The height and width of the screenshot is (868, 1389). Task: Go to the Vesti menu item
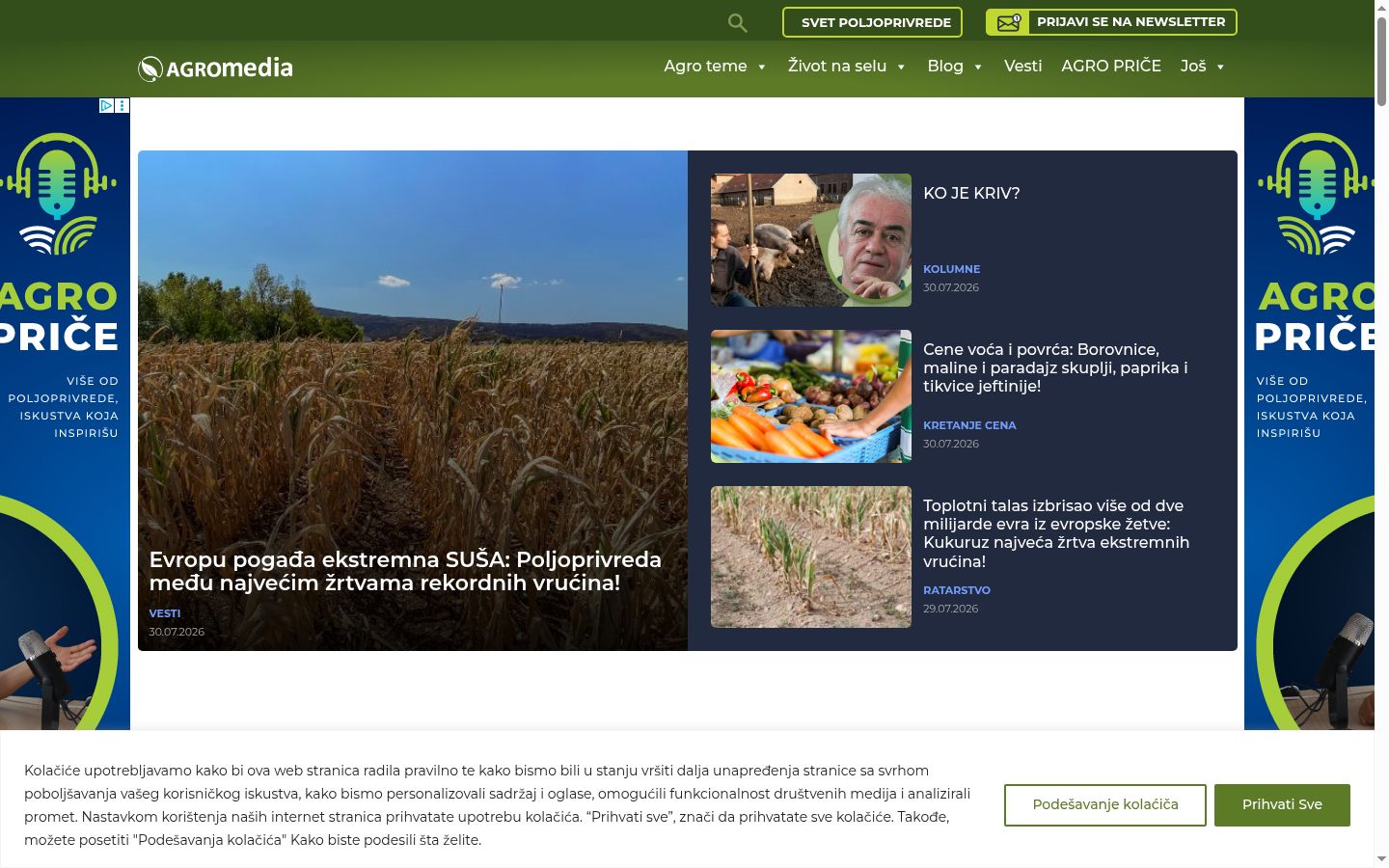1022,66
